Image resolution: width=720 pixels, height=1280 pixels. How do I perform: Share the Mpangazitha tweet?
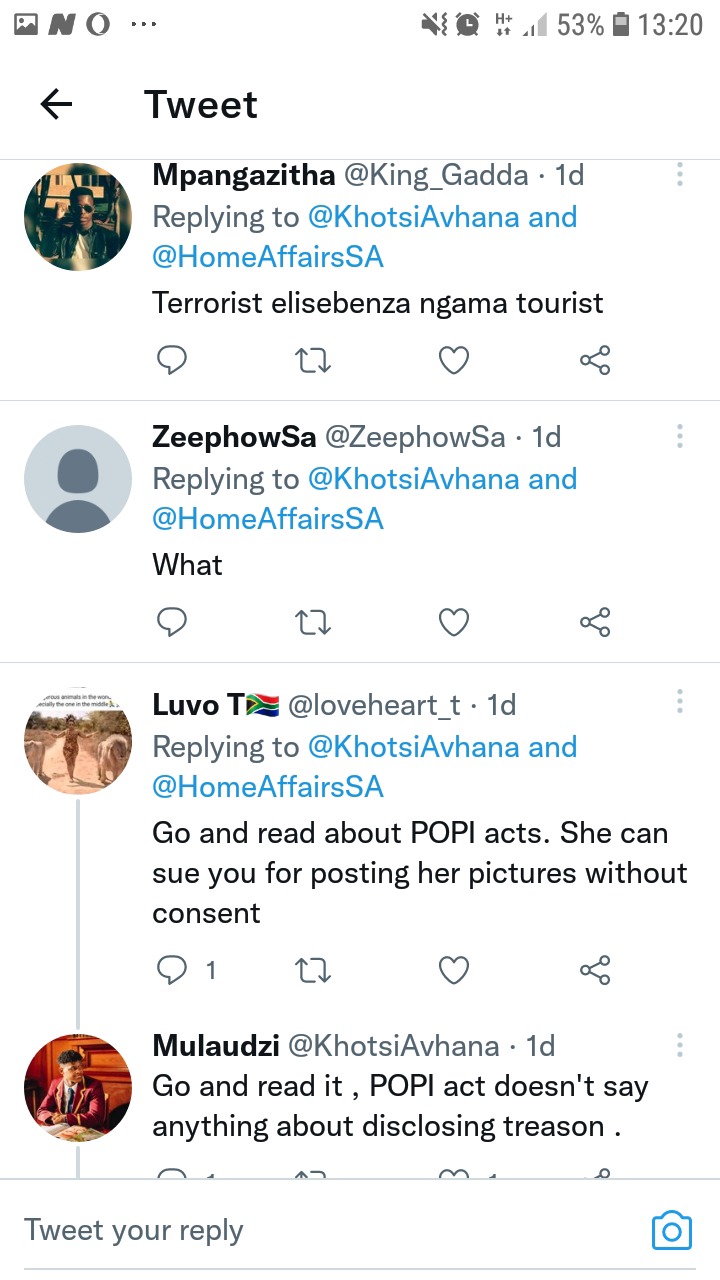coord(595,360)
